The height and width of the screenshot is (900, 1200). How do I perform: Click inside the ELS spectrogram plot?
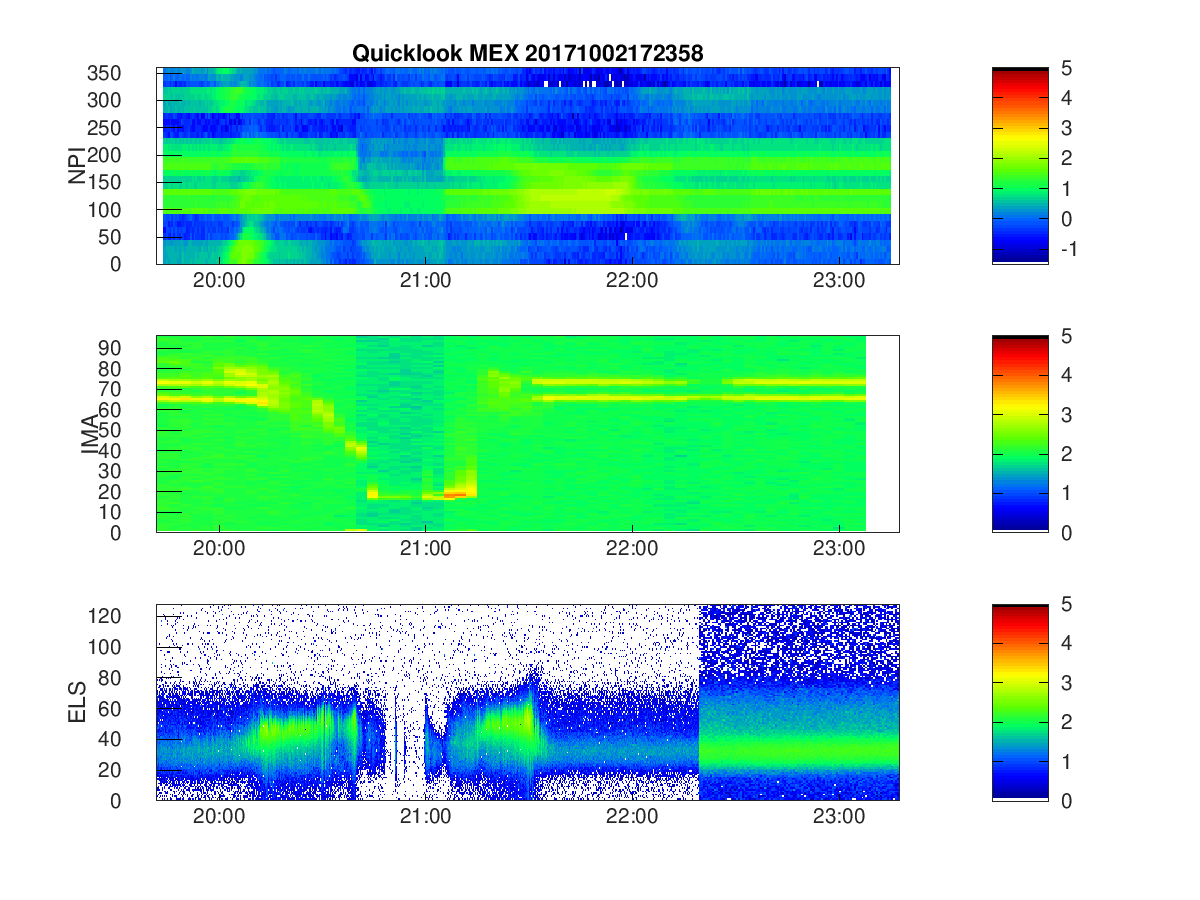tap(527, 702)
